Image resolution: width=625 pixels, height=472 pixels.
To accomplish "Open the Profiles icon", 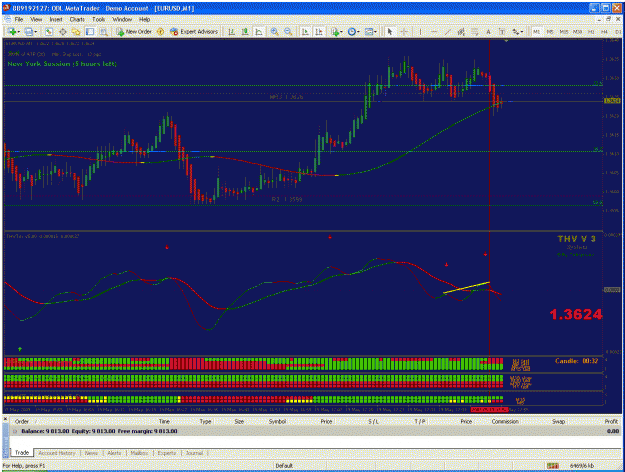I will click(28, 31).
